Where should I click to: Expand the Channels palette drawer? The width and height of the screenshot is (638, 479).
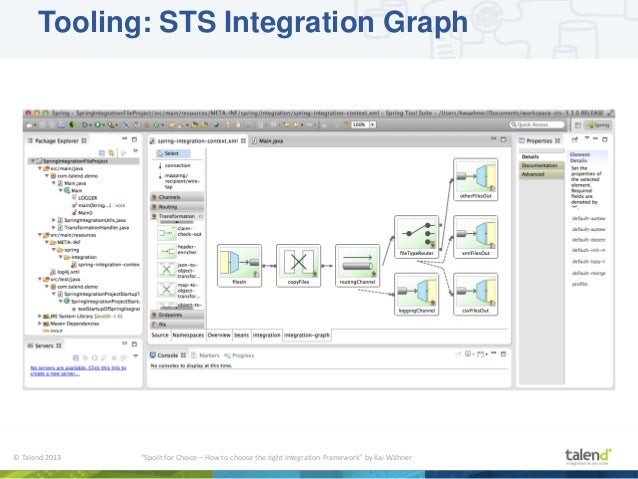(x=178, y=197)
